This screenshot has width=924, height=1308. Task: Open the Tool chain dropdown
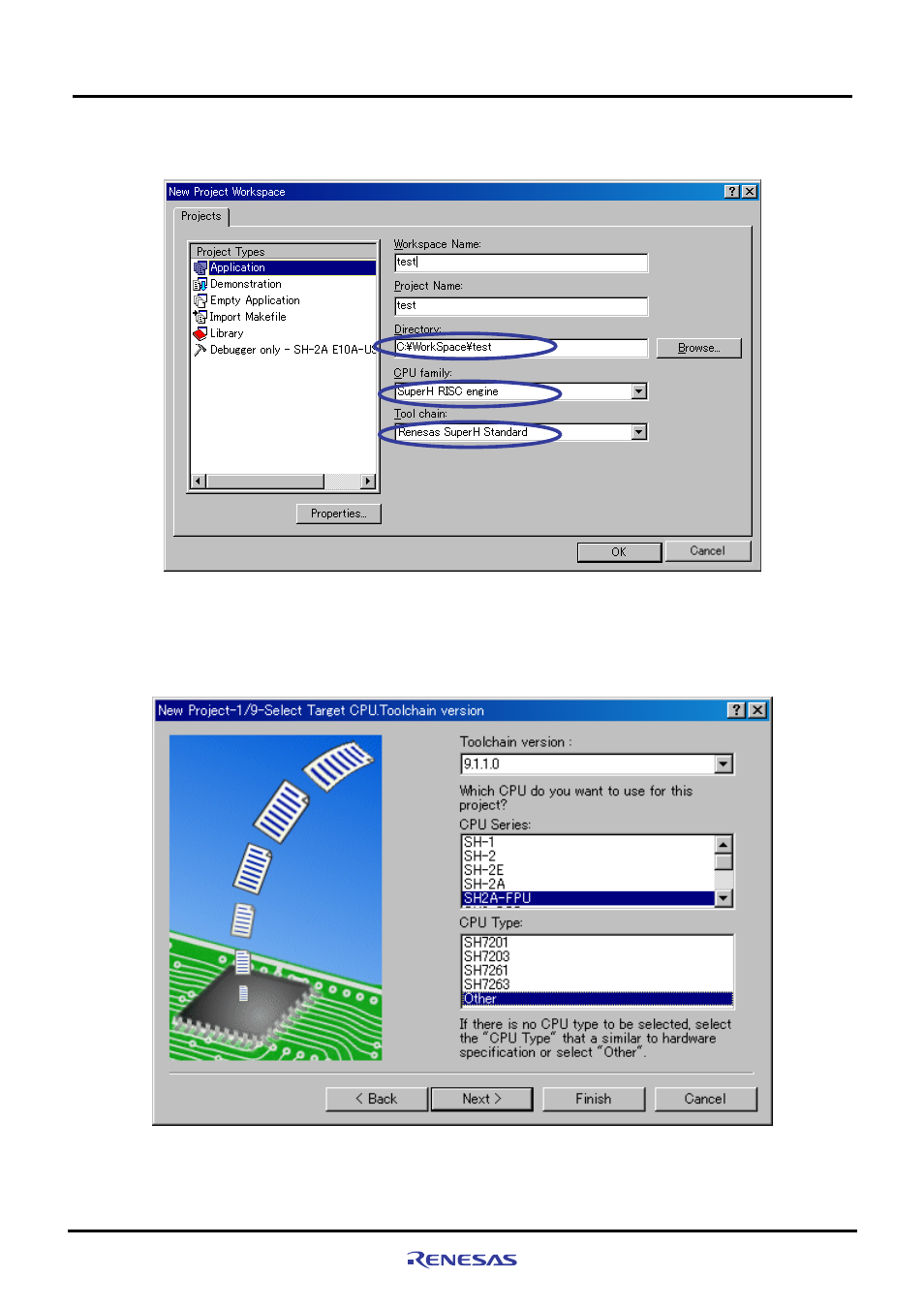point(639,432)
